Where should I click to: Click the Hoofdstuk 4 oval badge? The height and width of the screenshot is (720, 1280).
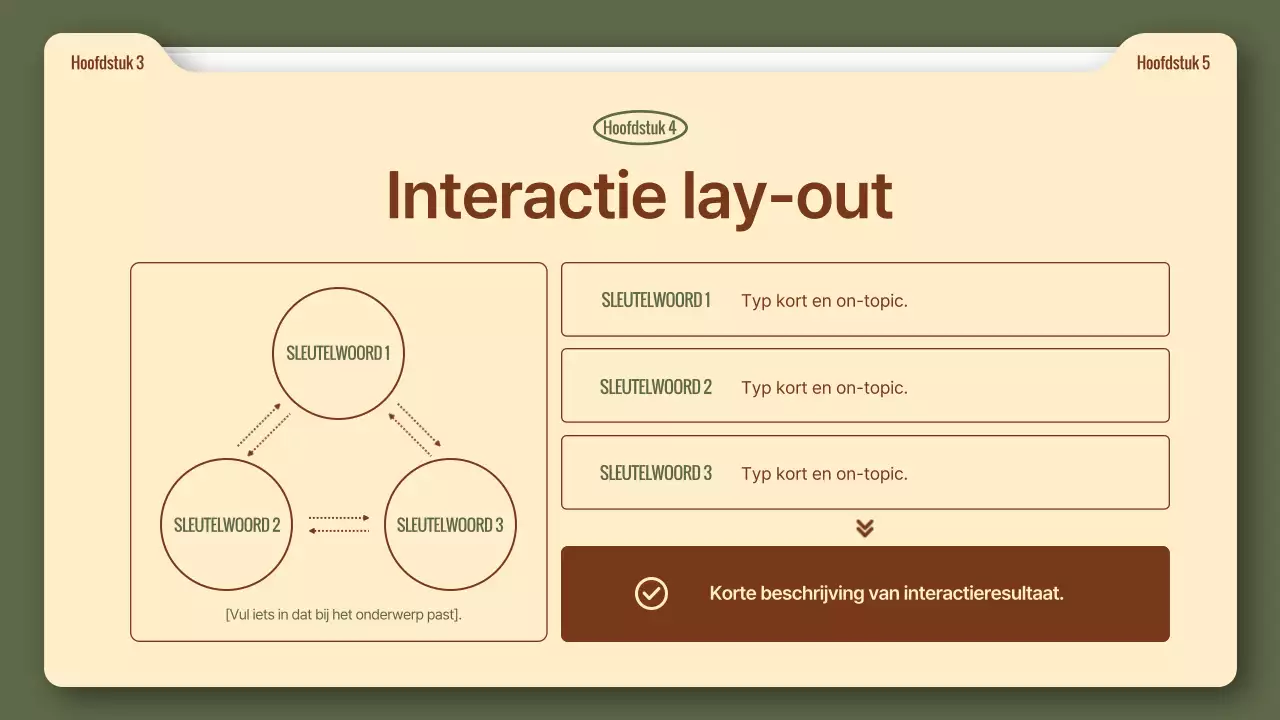[640, 128]
